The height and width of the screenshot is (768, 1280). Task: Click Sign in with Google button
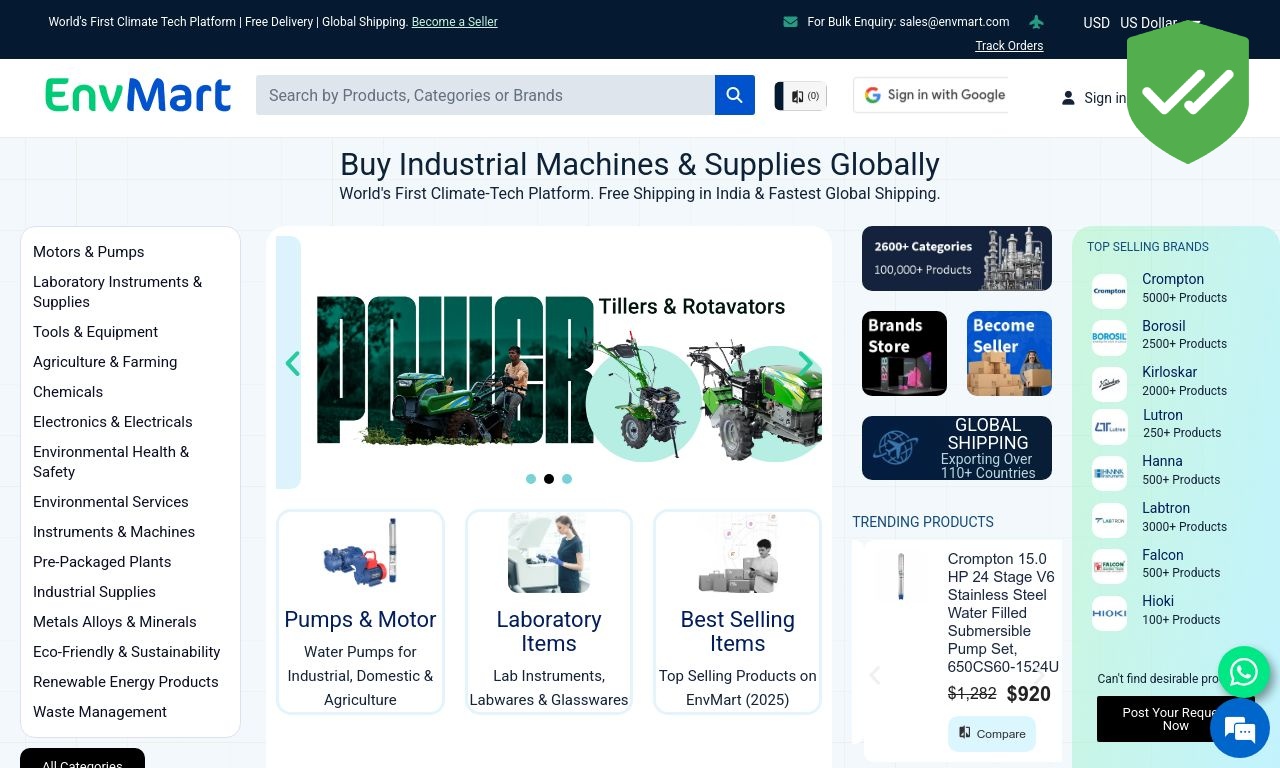[x=931, y=95]
